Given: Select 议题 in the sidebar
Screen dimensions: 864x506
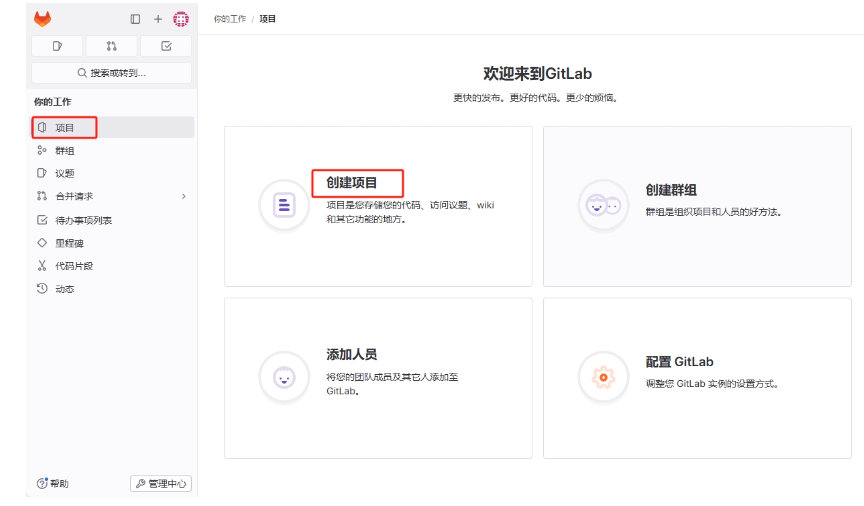Looking at the screenshot, I should (x=112, y=173).
